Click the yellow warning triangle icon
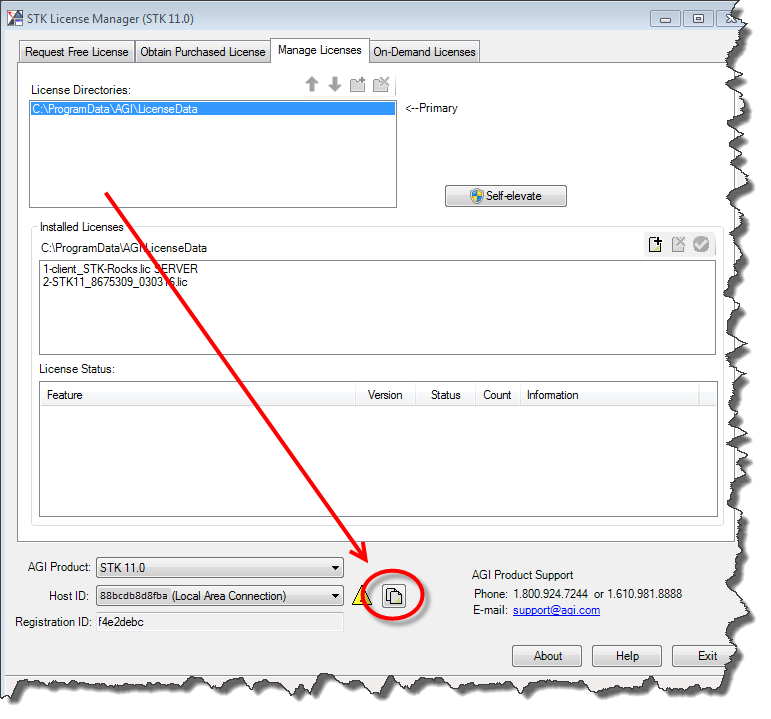The width and height of the screenshot is (771, 719). (x=361, y=595)
